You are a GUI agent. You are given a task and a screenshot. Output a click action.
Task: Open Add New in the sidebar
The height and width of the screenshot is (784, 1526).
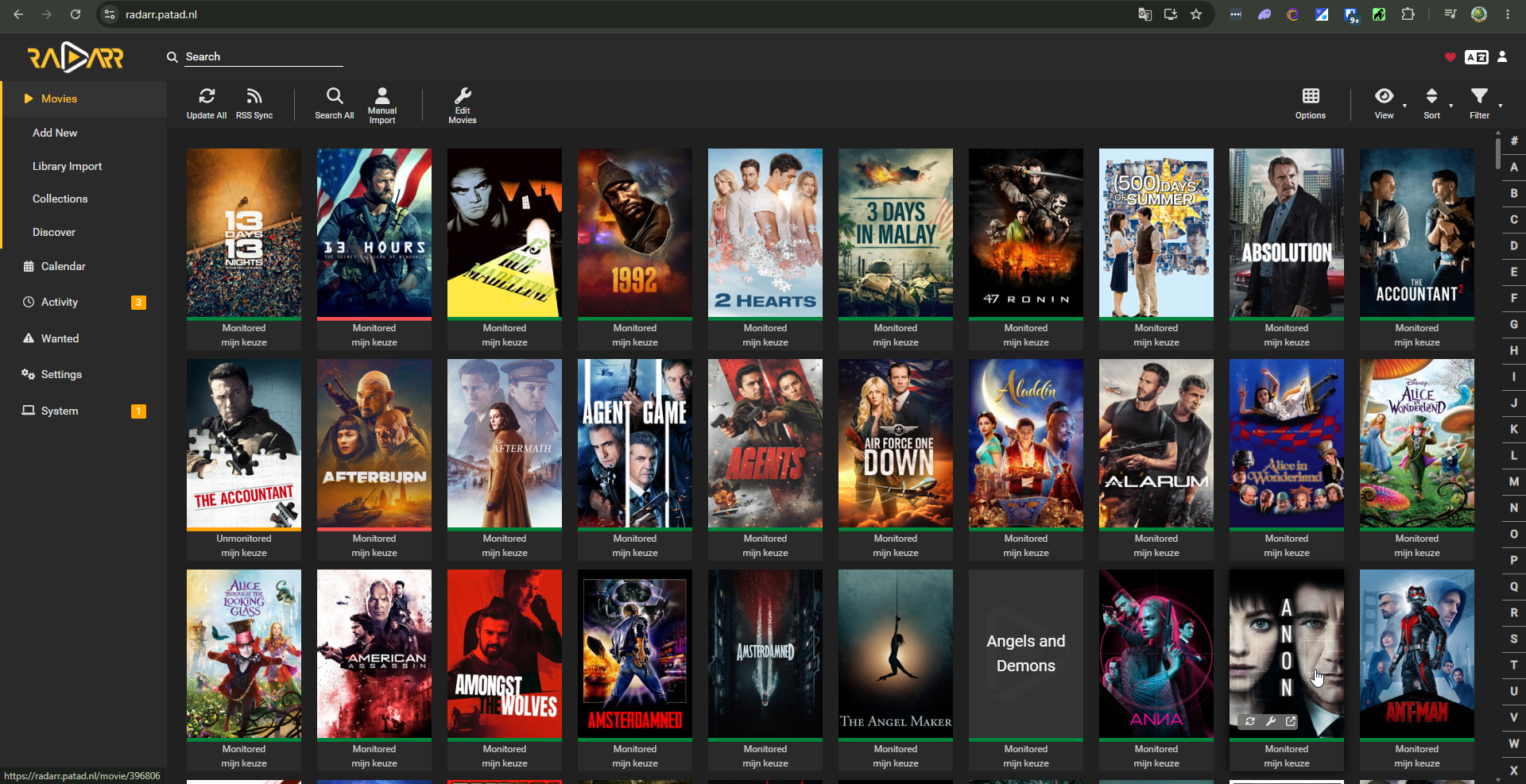point(55,133)
